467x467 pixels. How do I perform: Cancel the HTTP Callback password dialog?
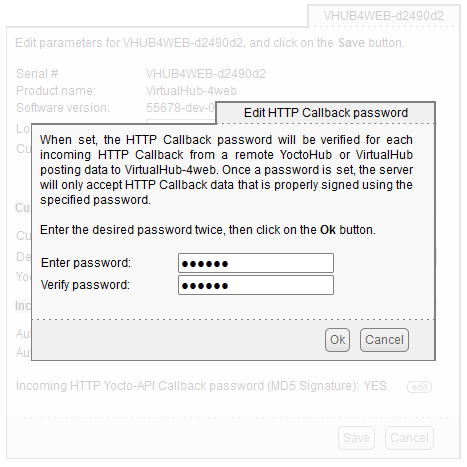[384, 340]
